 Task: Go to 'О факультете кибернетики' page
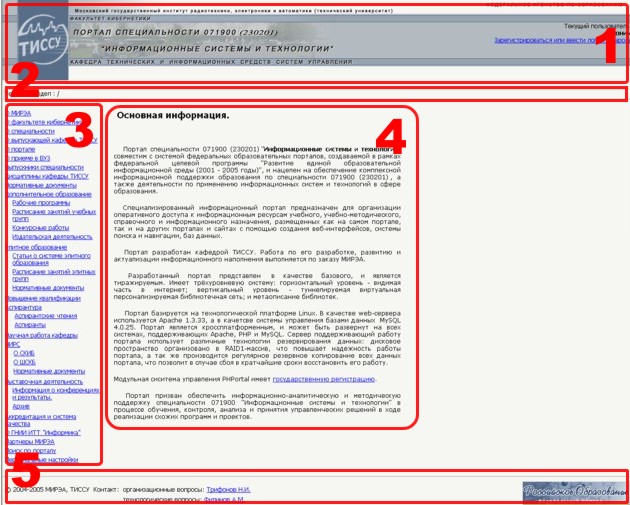[x=44, y=123]
